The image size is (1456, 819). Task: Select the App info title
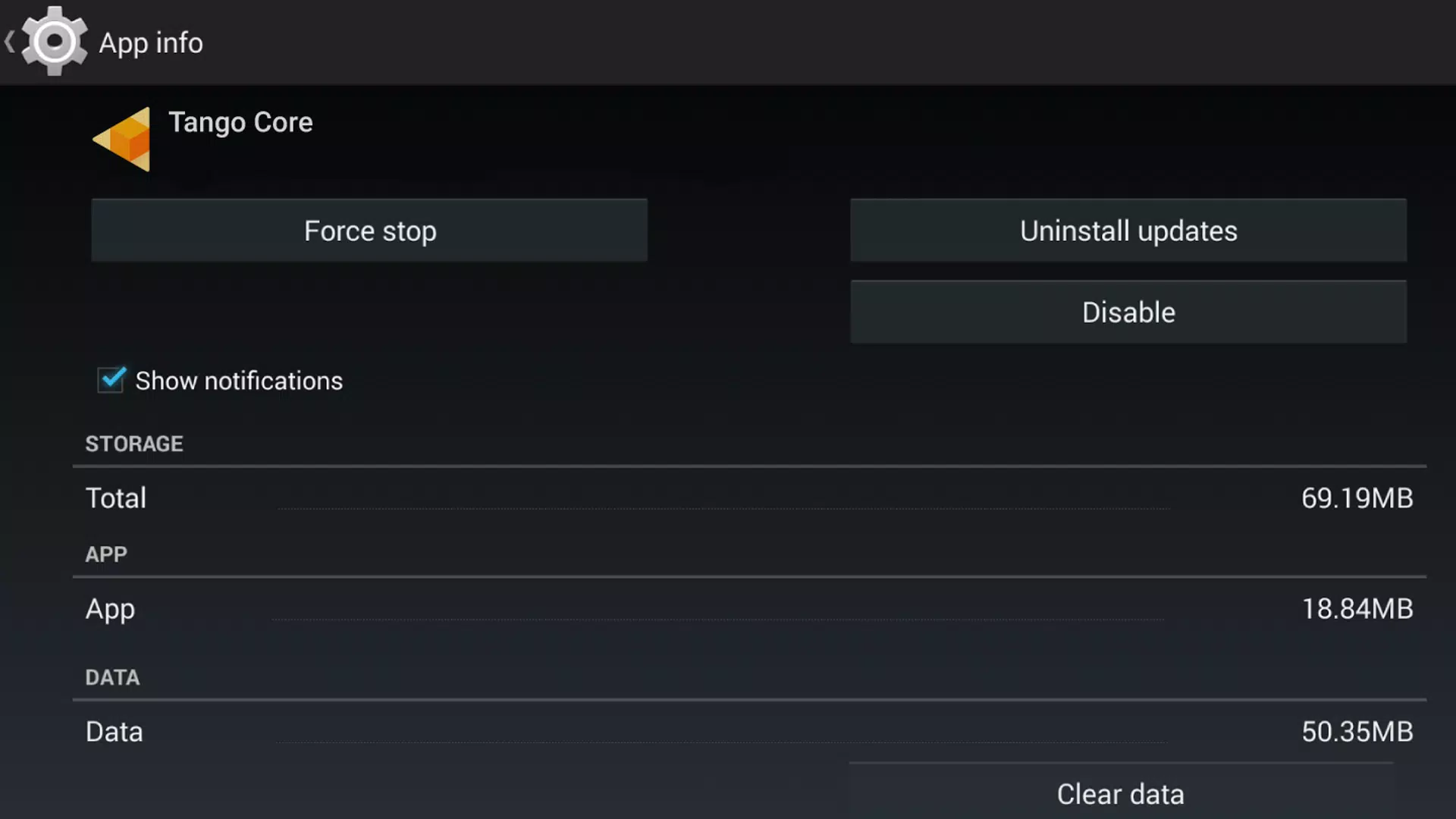151,43
